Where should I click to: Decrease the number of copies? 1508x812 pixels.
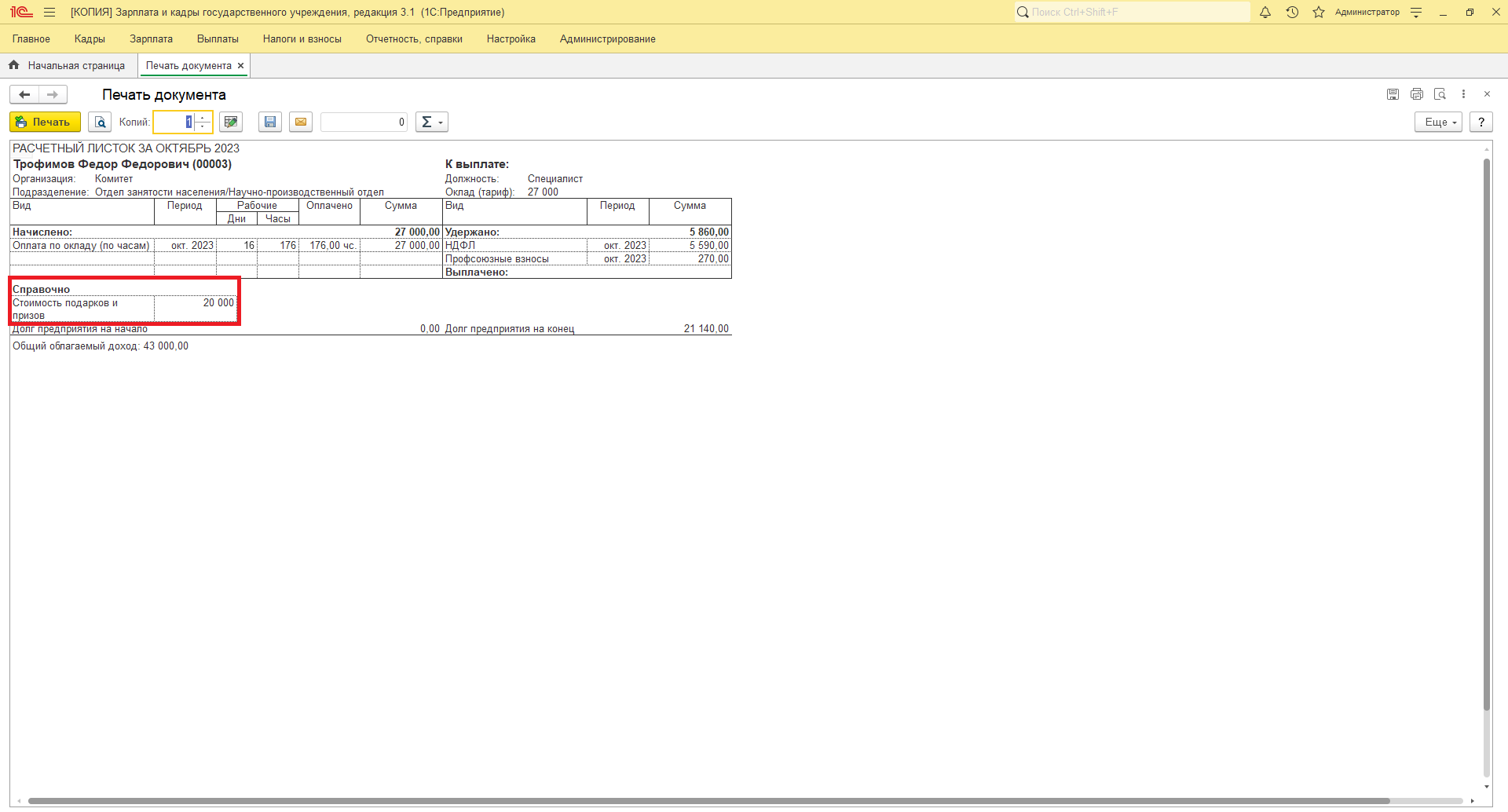click(x=203, y=126)
